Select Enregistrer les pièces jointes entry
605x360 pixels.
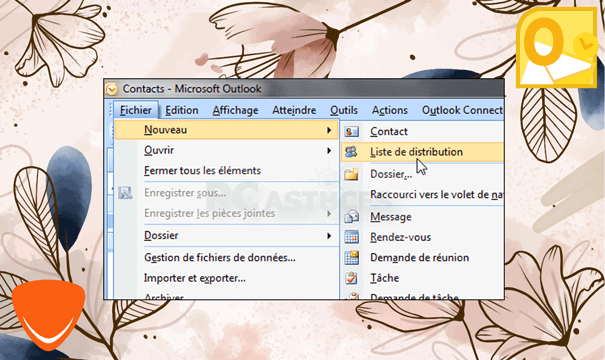[226, 213]
